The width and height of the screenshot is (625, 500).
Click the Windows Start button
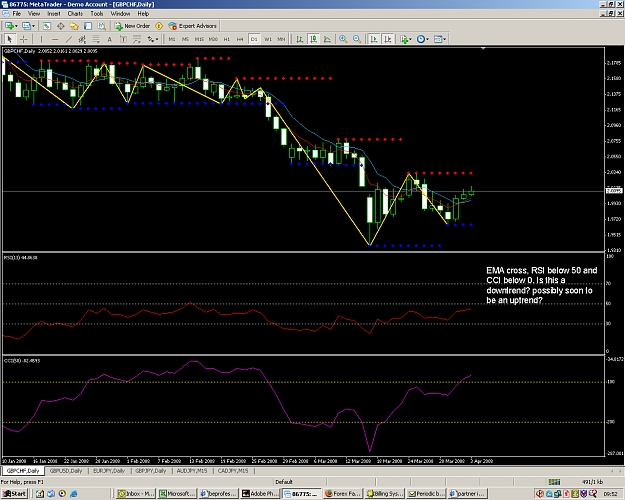pos(15,494)
